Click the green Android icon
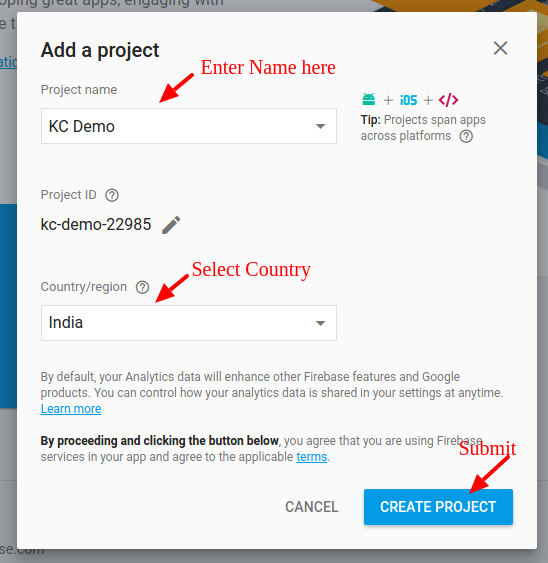 tap(368, 99)
